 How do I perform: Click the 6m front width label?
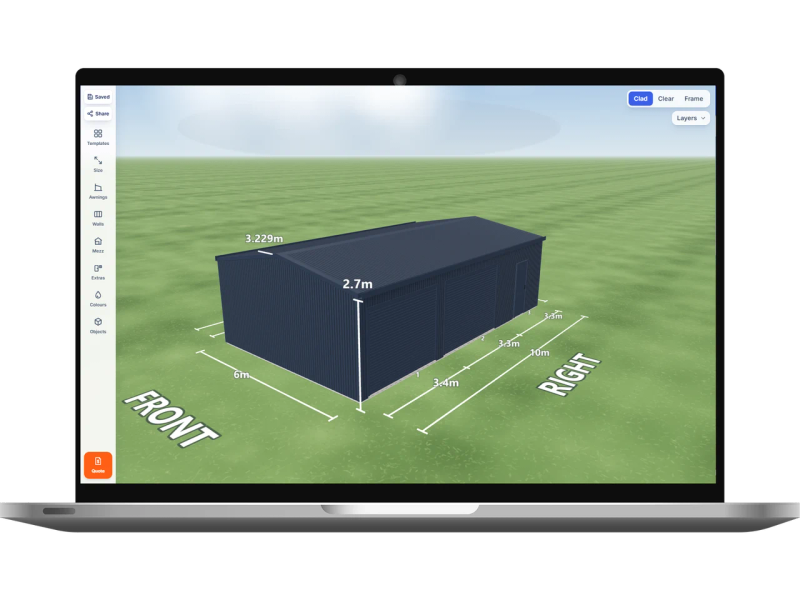click(241, 374)
